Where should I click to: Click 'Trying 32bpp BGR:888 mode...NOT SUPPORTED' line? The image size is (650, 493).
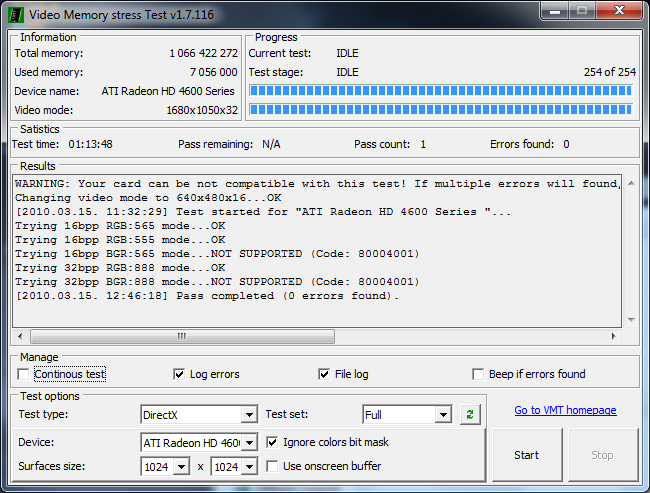pyautogui.click(x=217, y=282)
